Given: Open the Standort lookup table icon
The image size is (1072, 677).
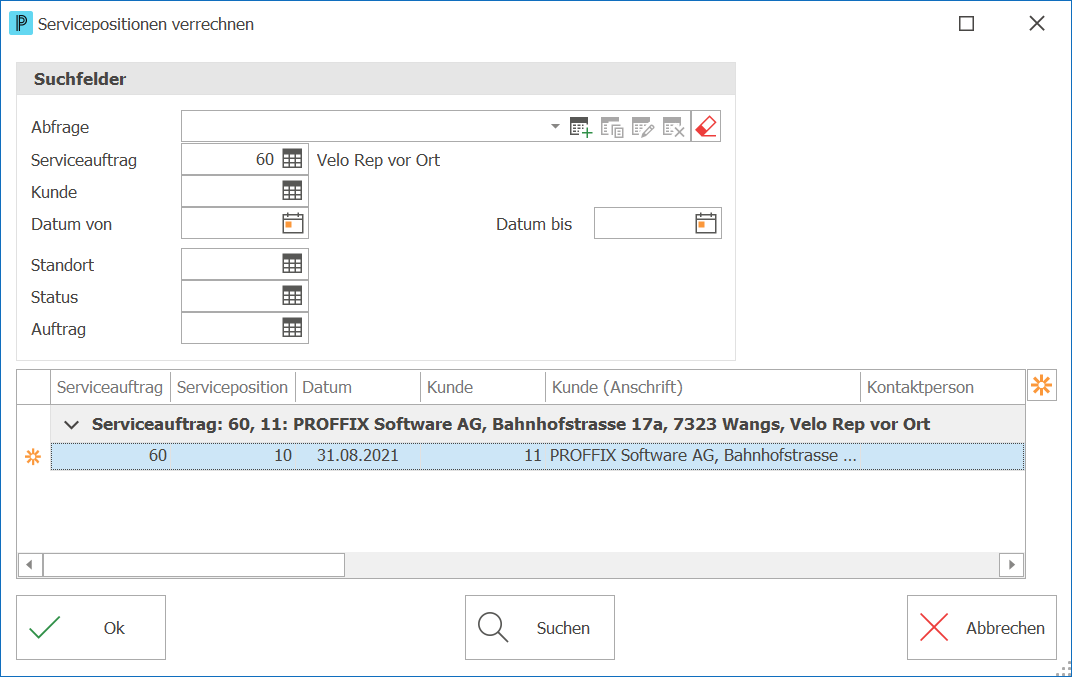Looking at the screenshot, I should pyautogui.click(x=292, y=264).
